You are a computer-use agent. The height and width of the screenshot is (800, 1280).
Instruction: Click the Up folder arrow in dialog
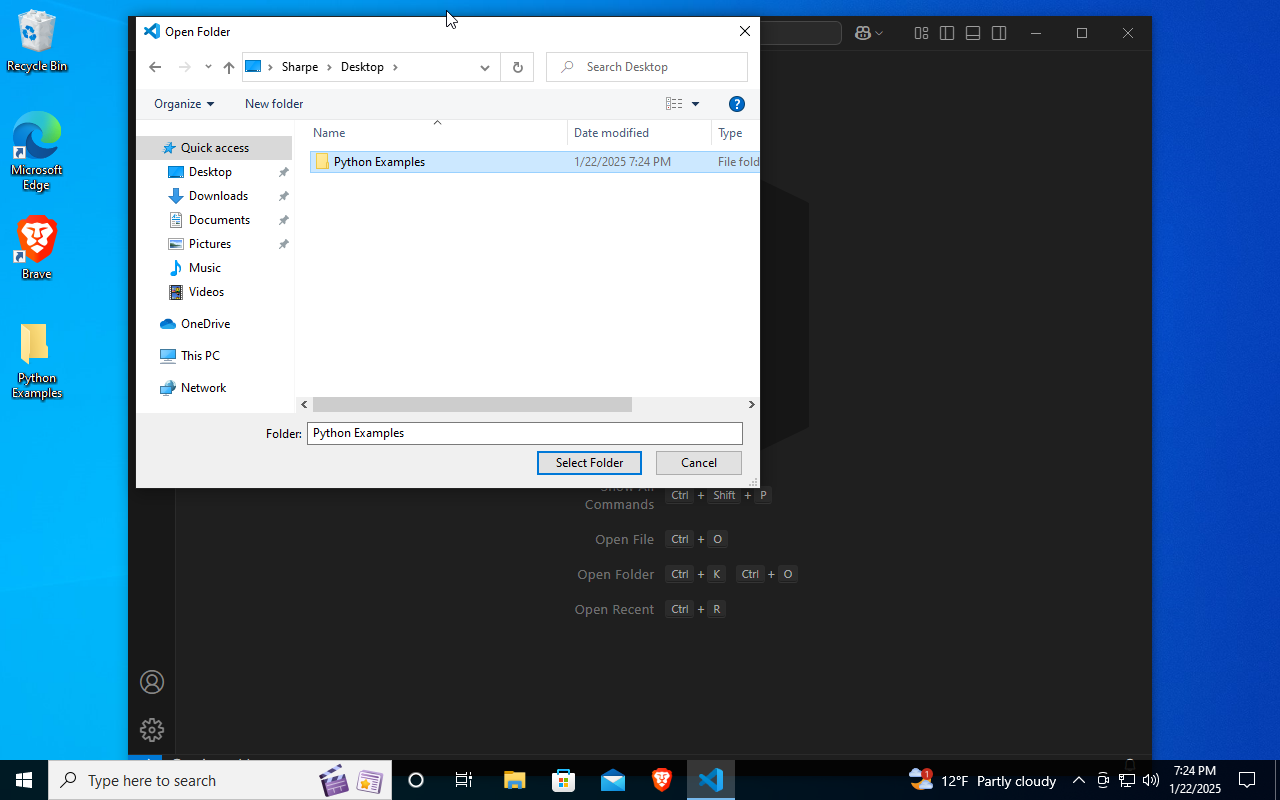coord(229,67)
